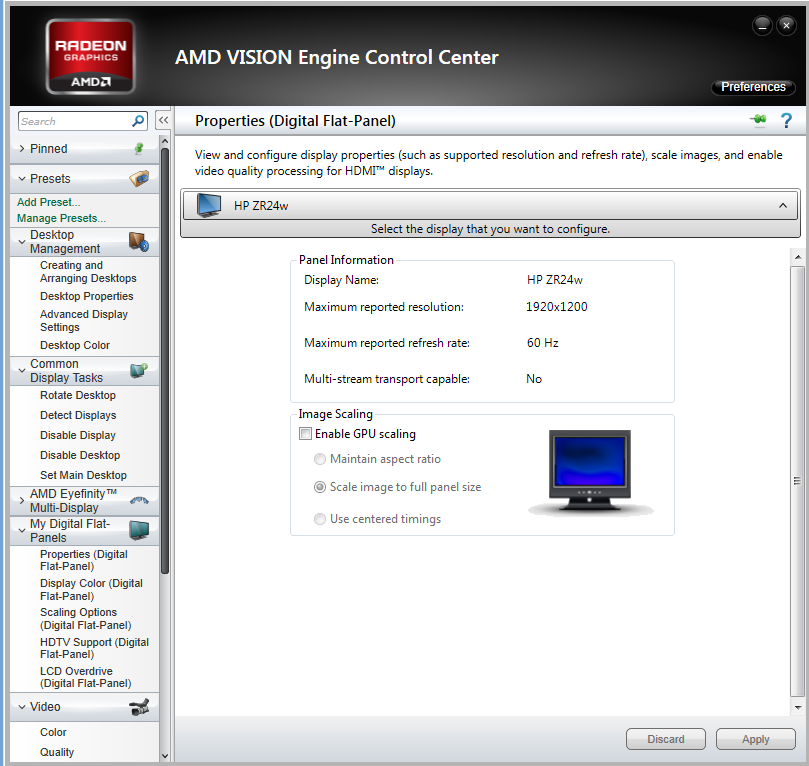This screenshot has width=809, height=766.
Task: Click the Video camera icon
Action: (139, 707)
